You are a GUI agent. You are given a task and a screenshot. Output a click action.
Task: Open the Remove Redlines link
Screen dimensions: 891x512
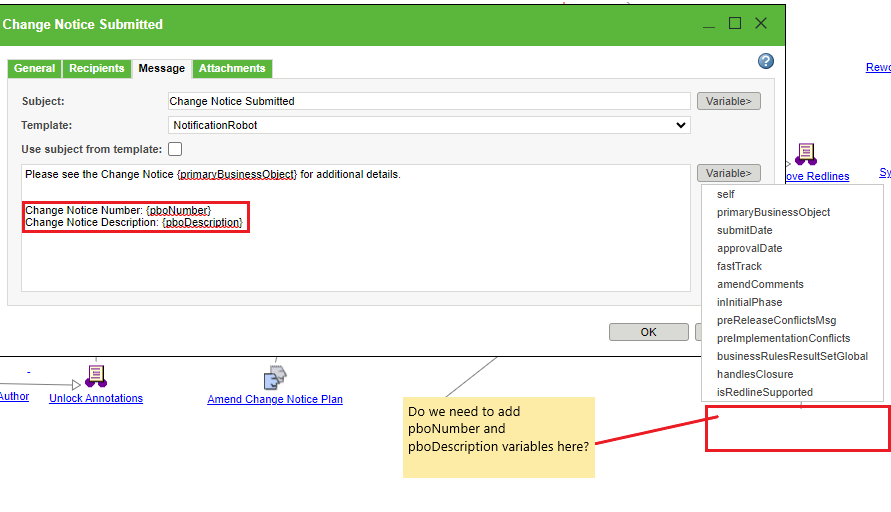coord(817,176)
